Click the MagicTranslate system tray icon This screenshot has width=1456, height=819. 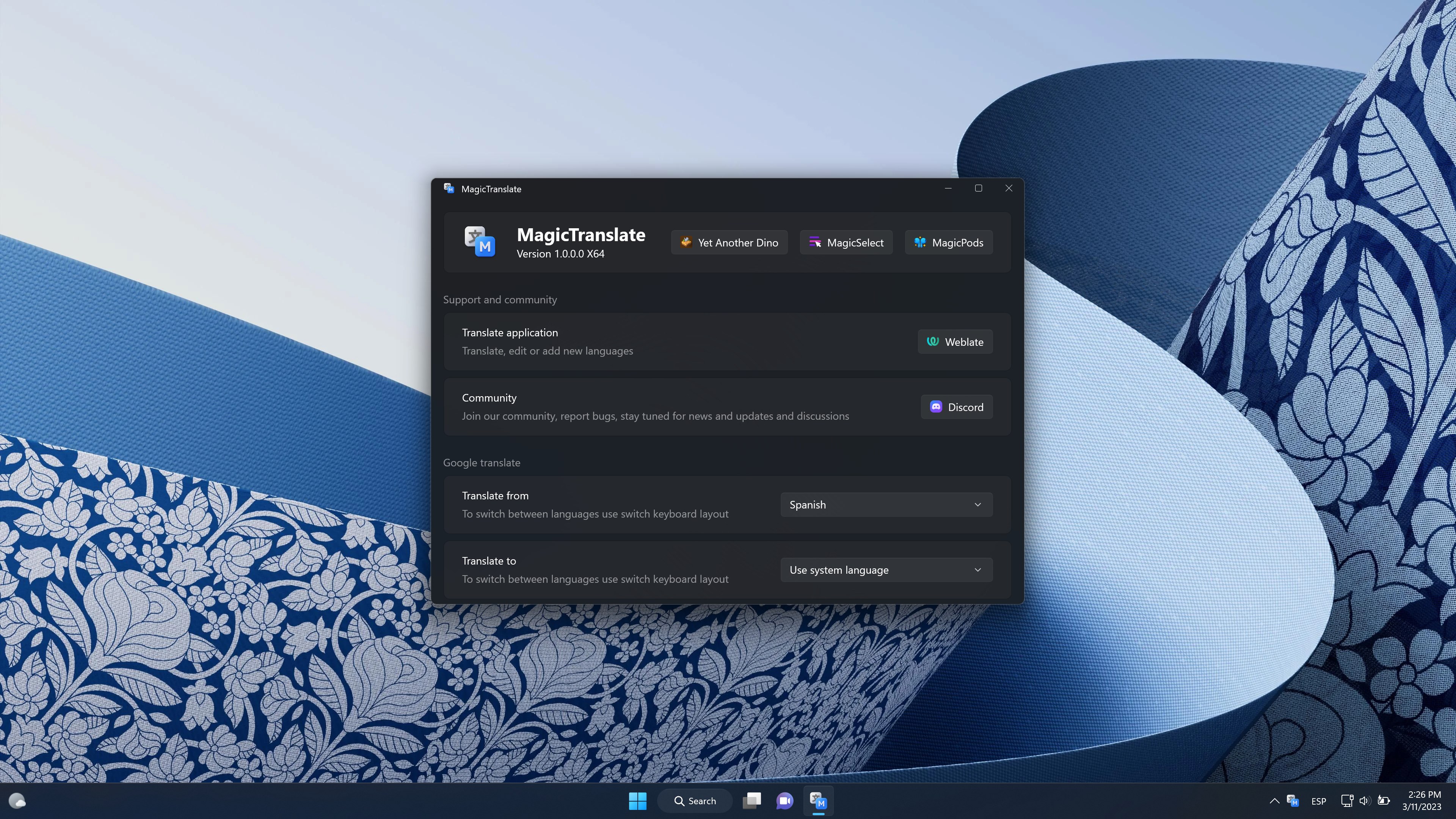pos(1293,801)
